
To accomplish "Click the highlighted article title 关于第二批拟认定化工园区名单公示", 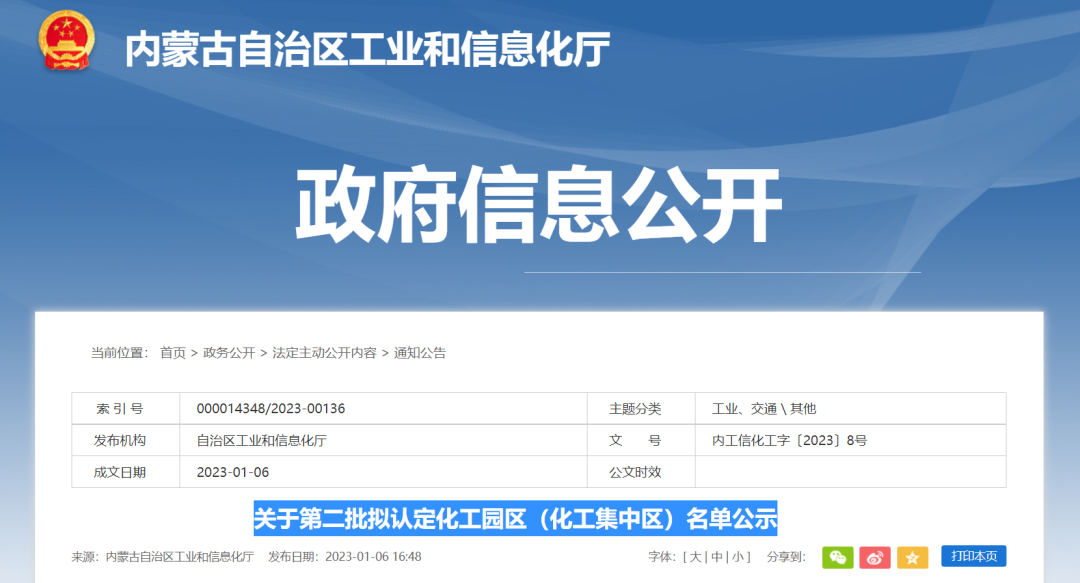I will [x=515, y=518].
